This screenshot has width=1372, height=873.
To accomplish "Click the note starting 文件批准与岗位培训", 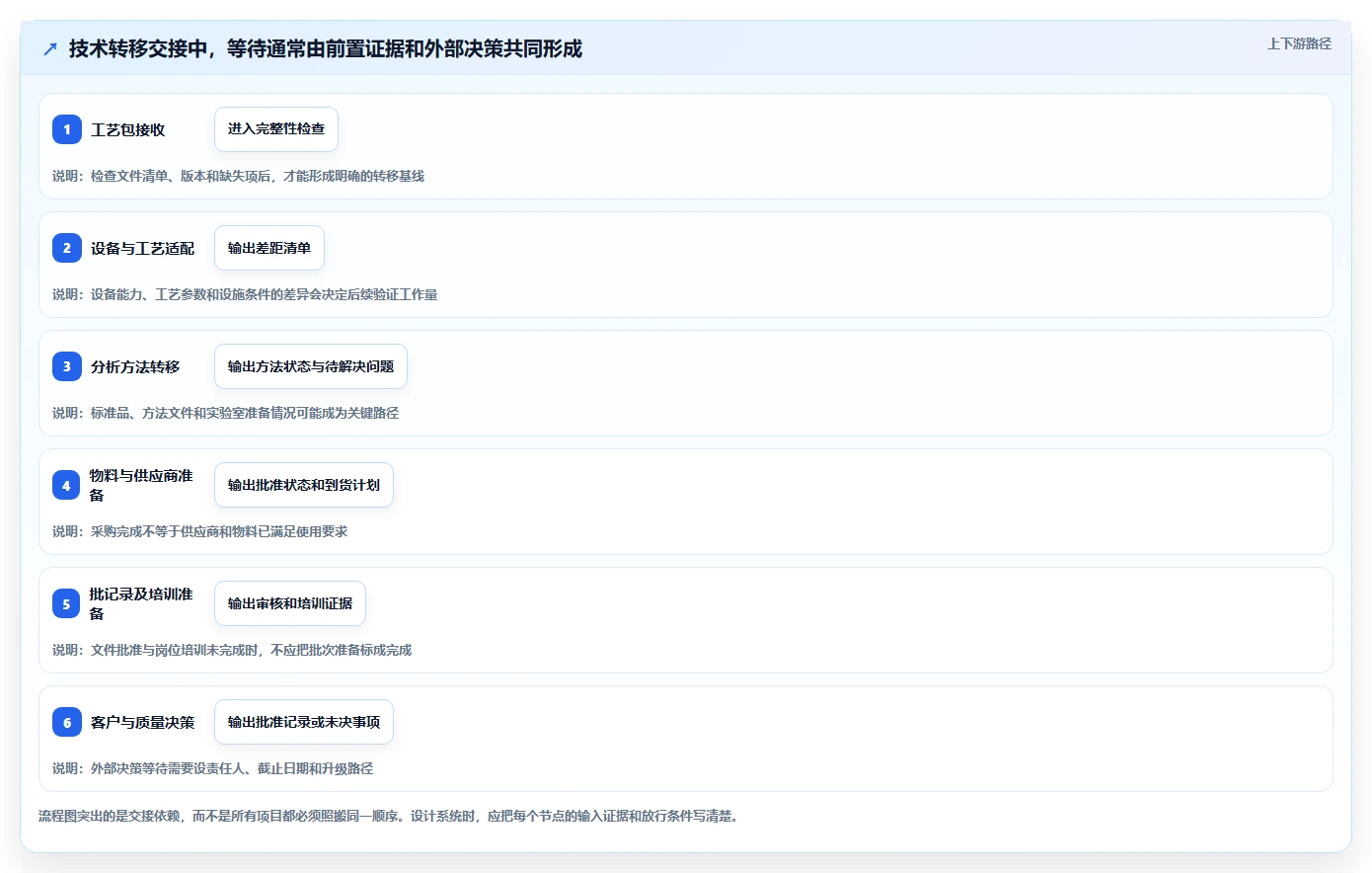I will tap(232, 650).
